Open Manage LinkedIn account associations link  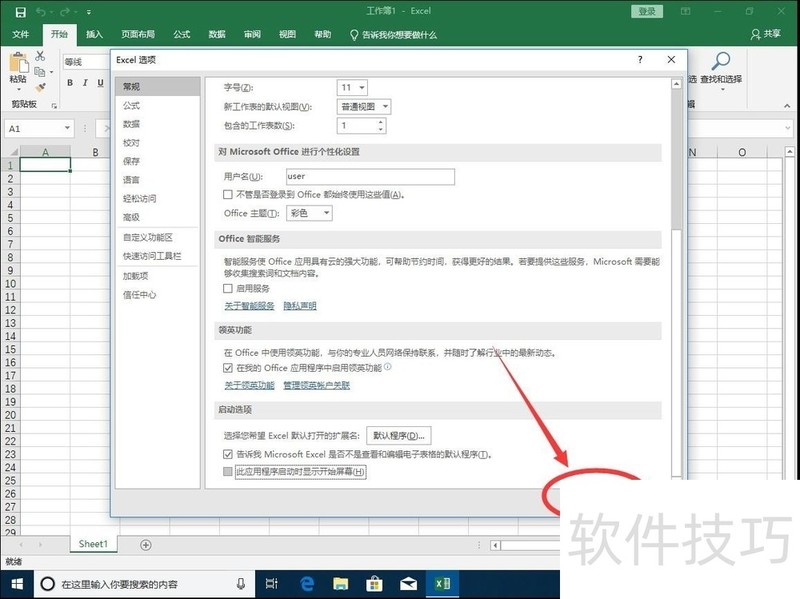[x=316, y=385]
